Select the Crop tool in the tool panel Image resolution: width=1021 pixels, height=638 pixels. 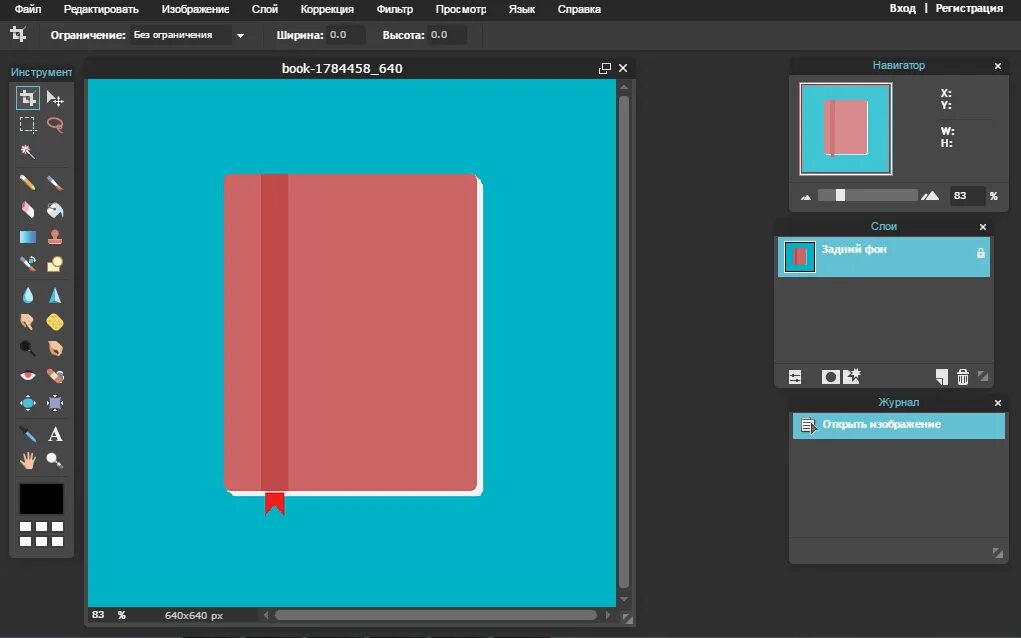27,98
